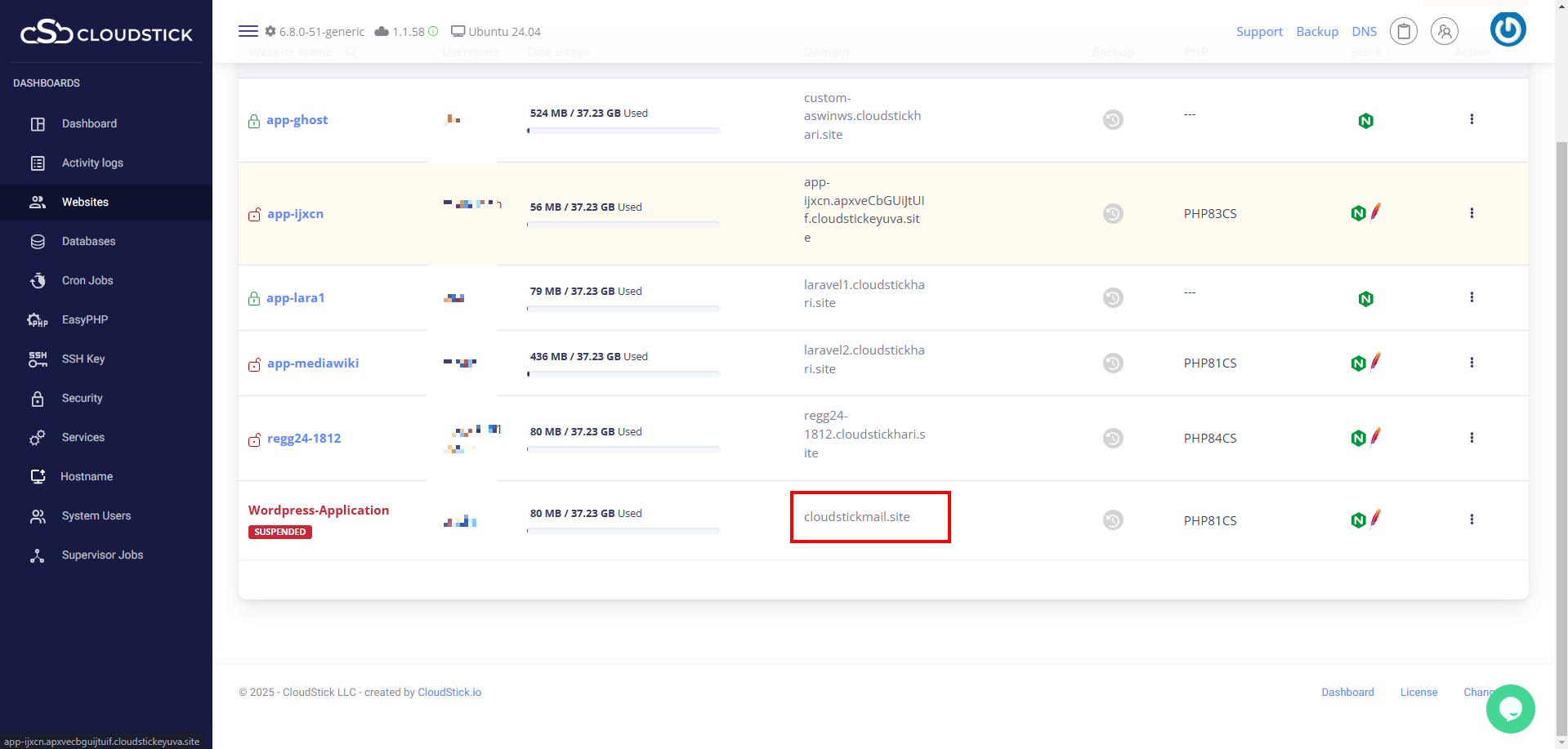The image size is (1568, 749).
Task: Click red padlock beside regg24-1812
Action: [255, 440]
